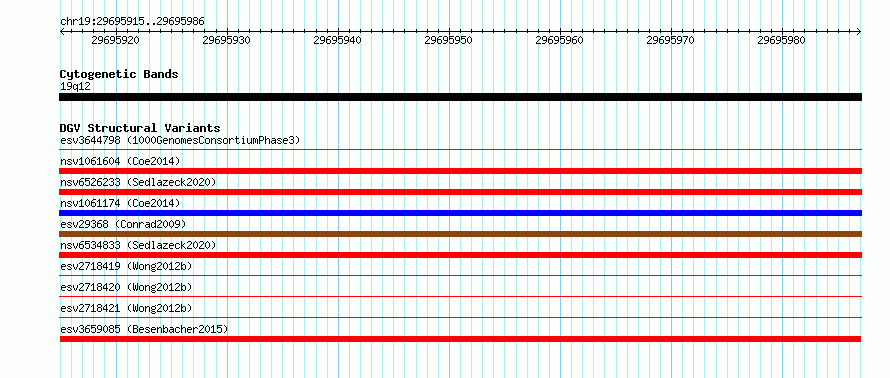The width and height of the screenshot is (890, 378).
Task: Click the red nsv6526233 variant bar
Action: (460, 192)
